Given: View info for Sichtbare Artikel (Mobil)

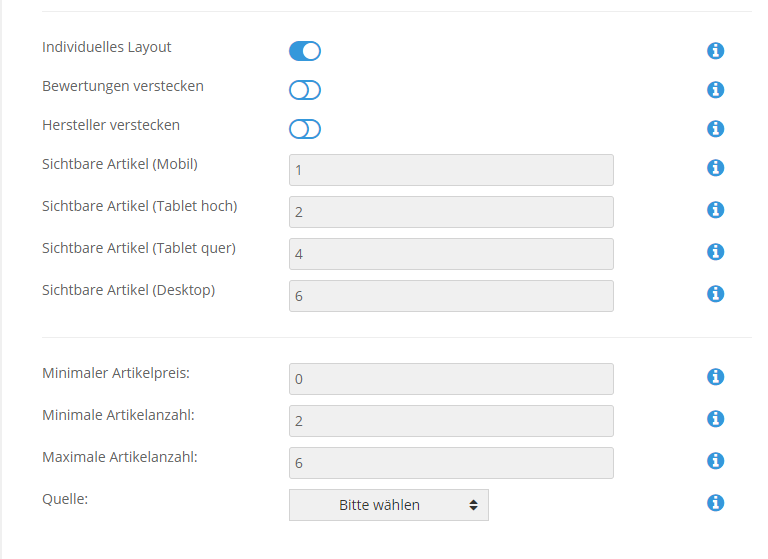Looking at the screenshot, I should (x=715, y=168).
